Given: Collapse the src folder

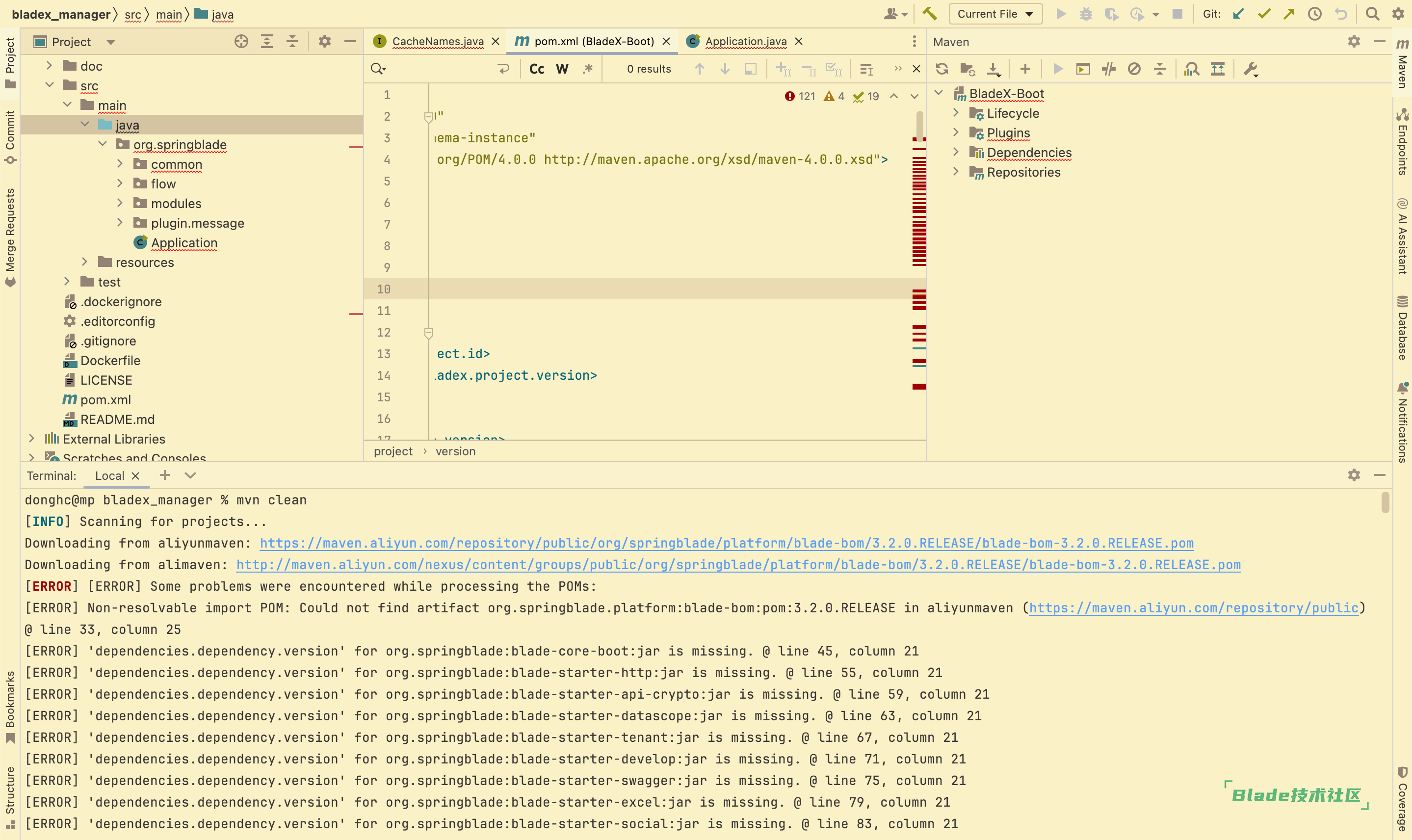Looking at the screenshot, I should [49, 85].
